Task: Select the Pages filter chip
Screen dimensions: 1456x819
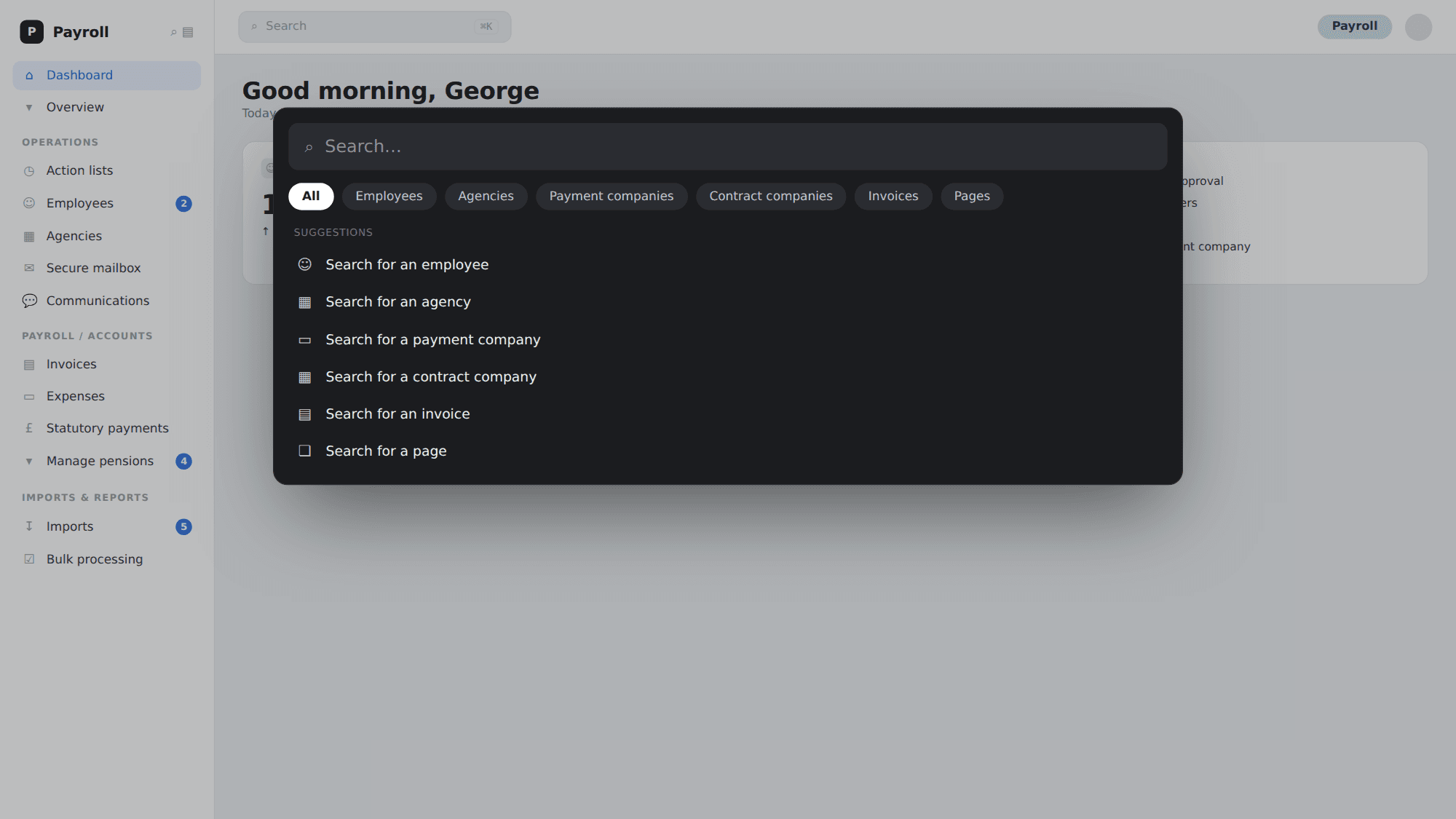Action: click(972, 196)
